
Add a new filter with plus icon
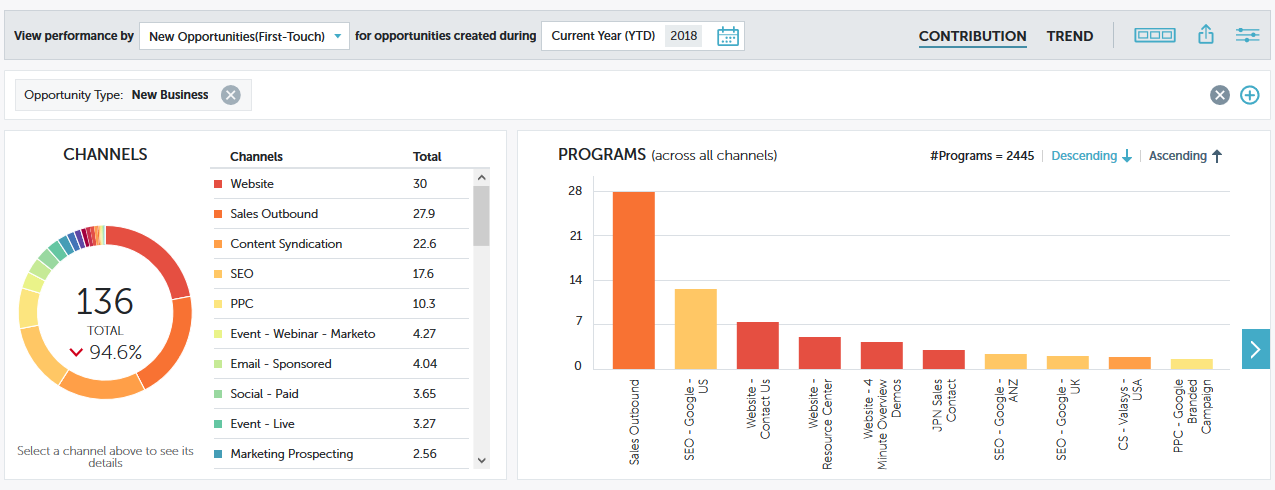(x=1249, y=95)
